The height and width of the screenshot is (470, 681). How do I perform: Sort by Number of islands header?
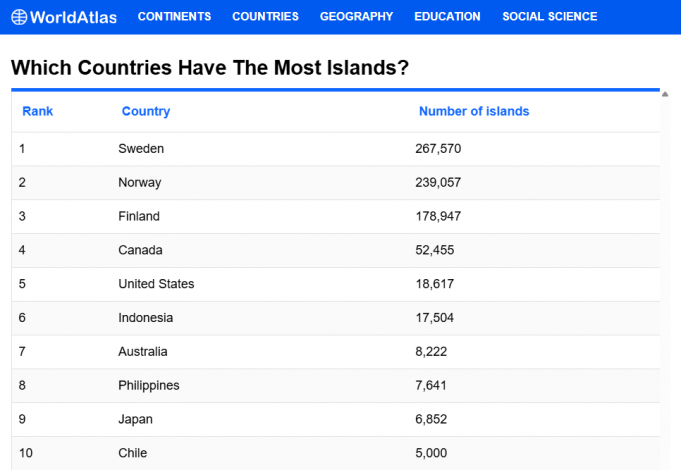[474, 112]
